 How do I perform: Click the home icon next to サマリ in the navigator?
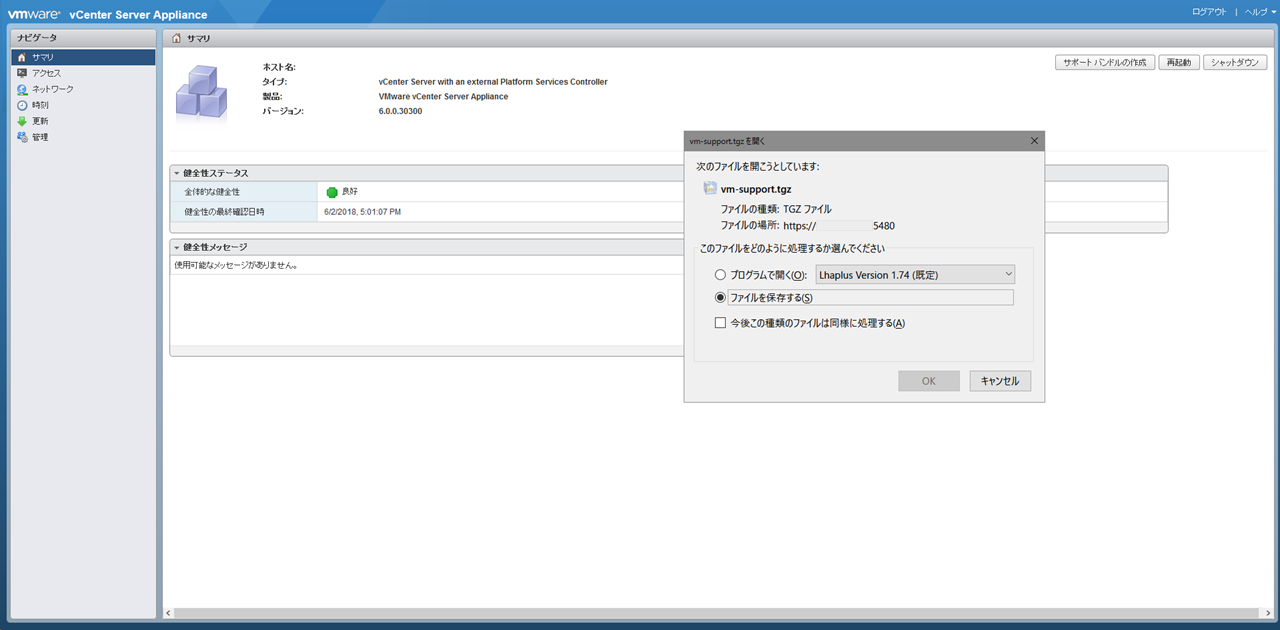coord(22,57)
